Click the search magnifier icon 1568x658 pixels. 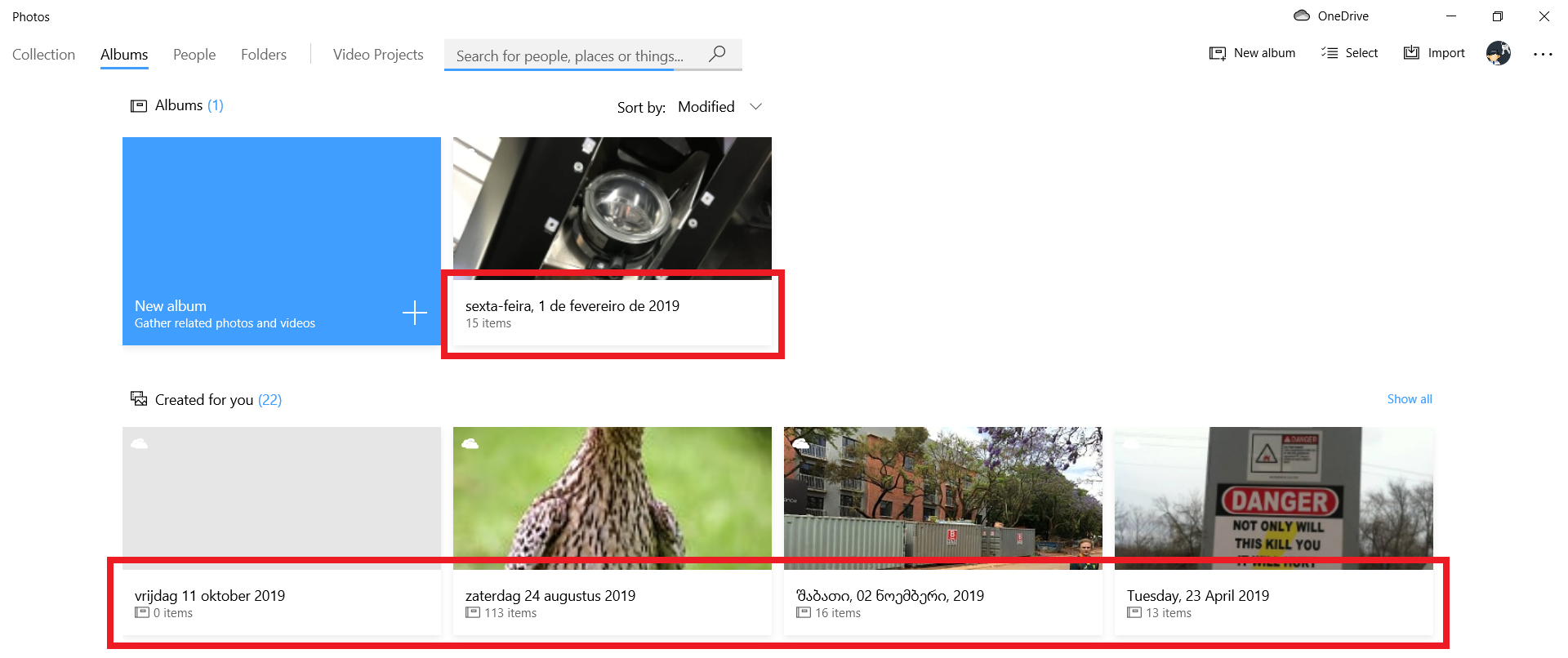tap(717, 54)
